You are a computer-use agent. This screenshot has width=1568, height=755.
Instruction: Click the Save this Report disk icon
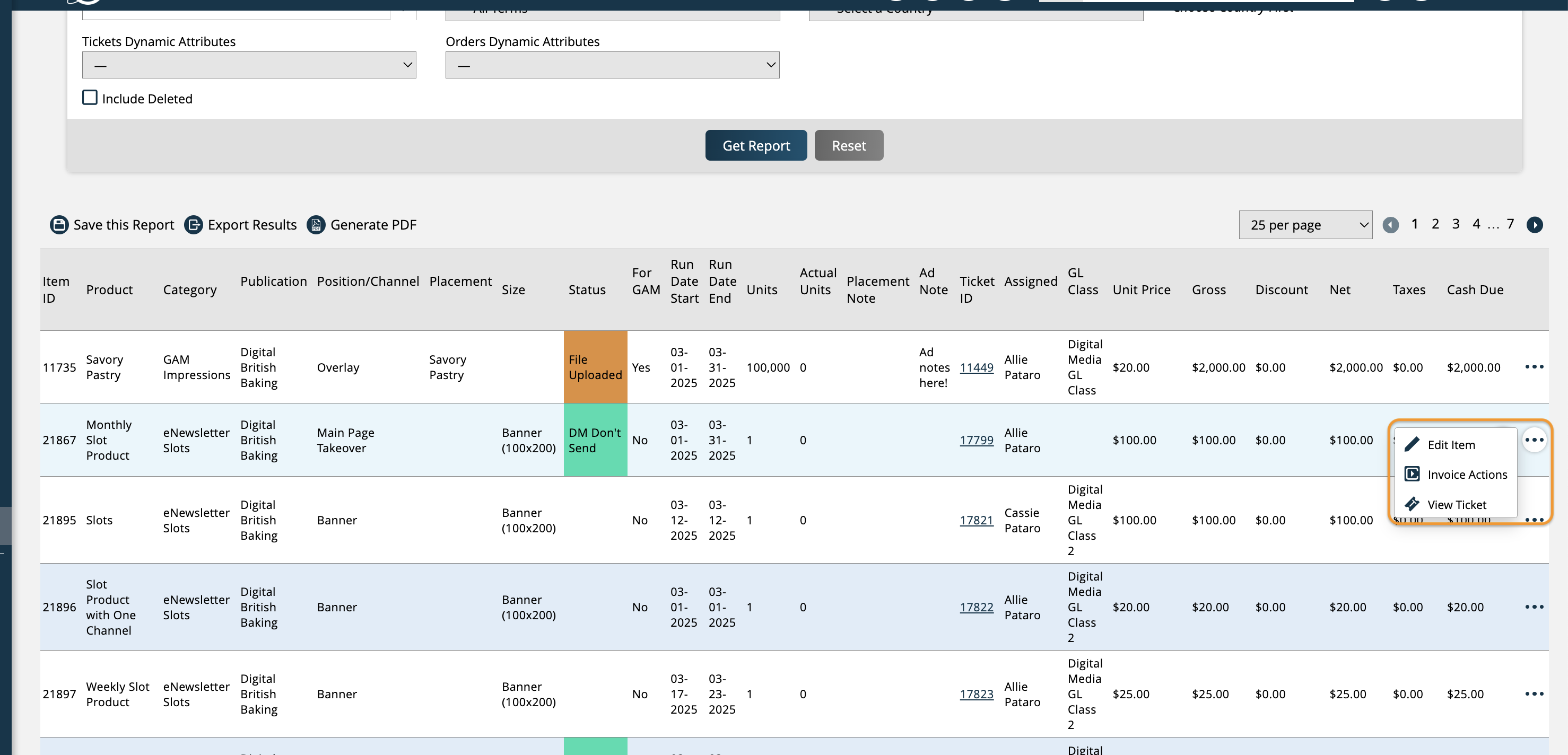tap(59, 224)
